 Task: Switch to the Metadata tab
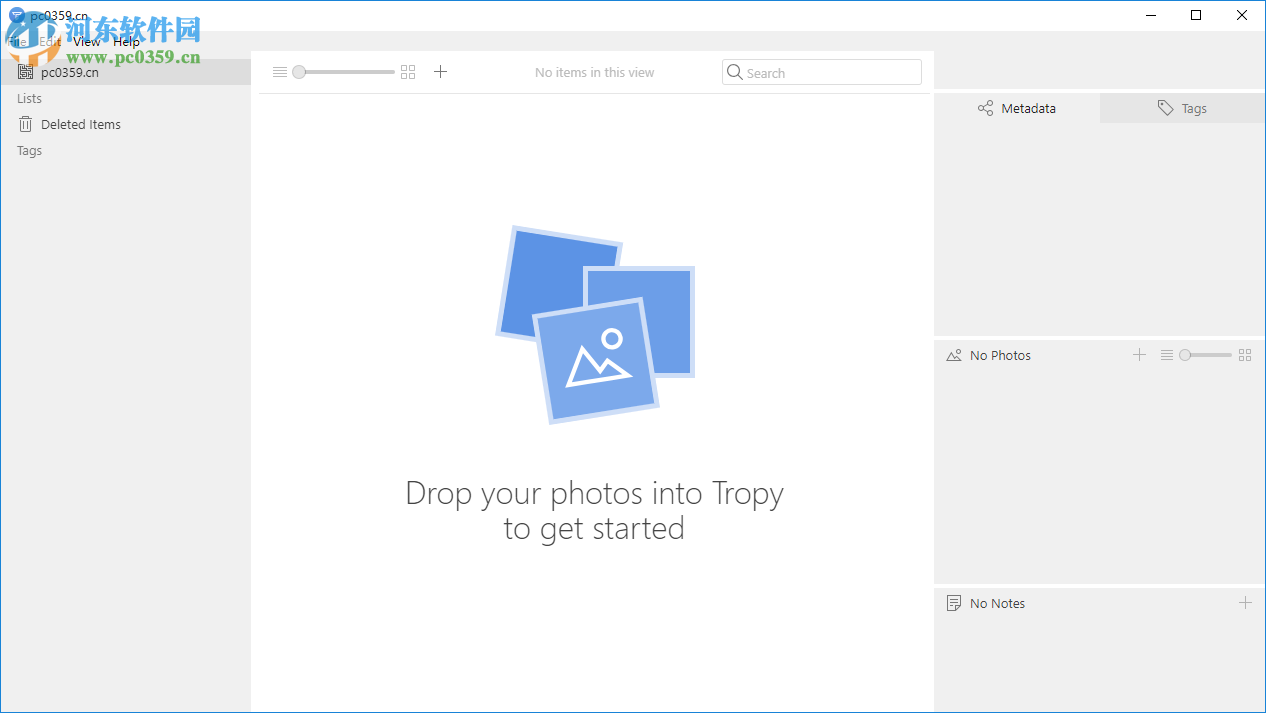pos(1016,108)
